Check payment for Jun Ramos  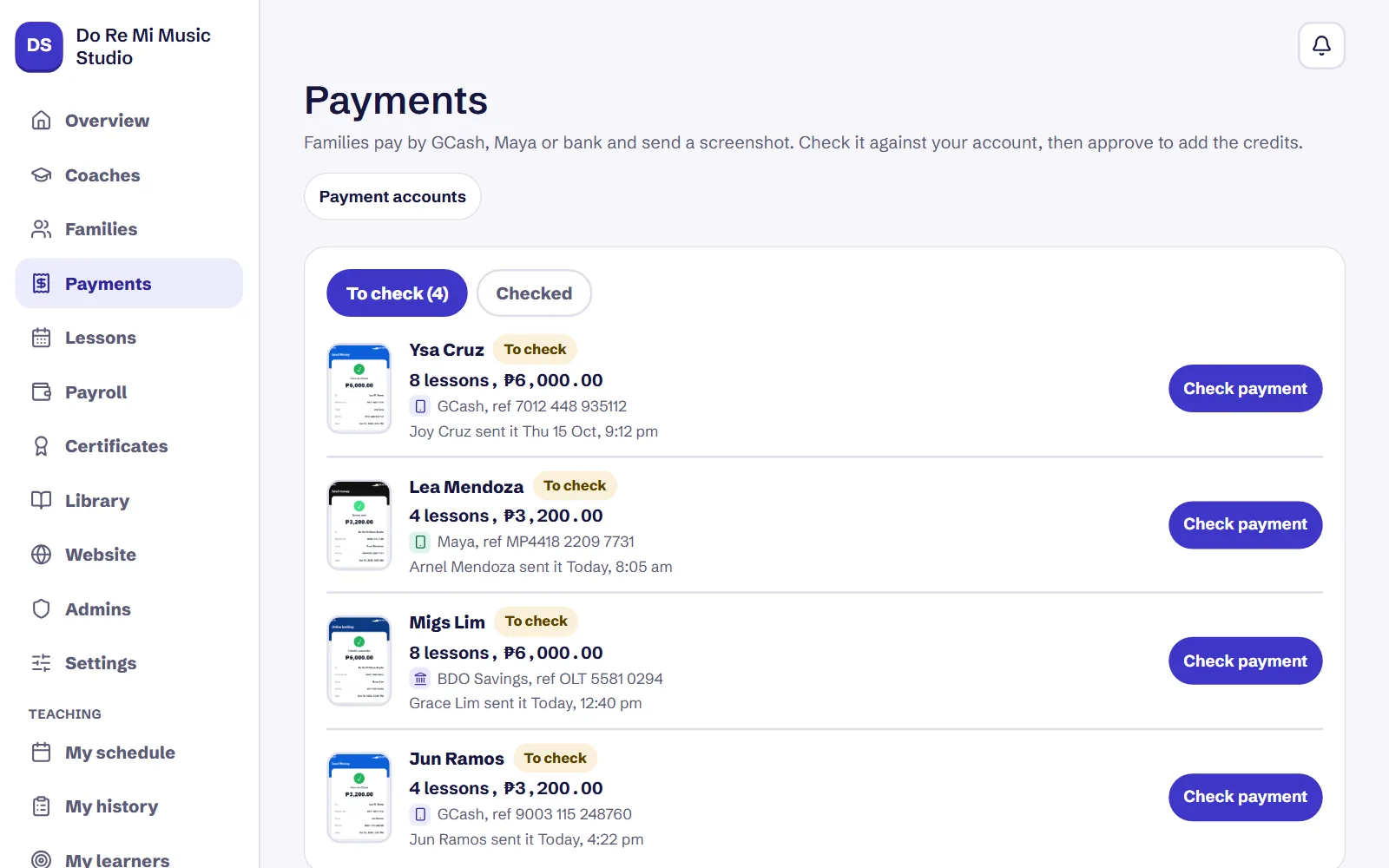click(1245, 797)
